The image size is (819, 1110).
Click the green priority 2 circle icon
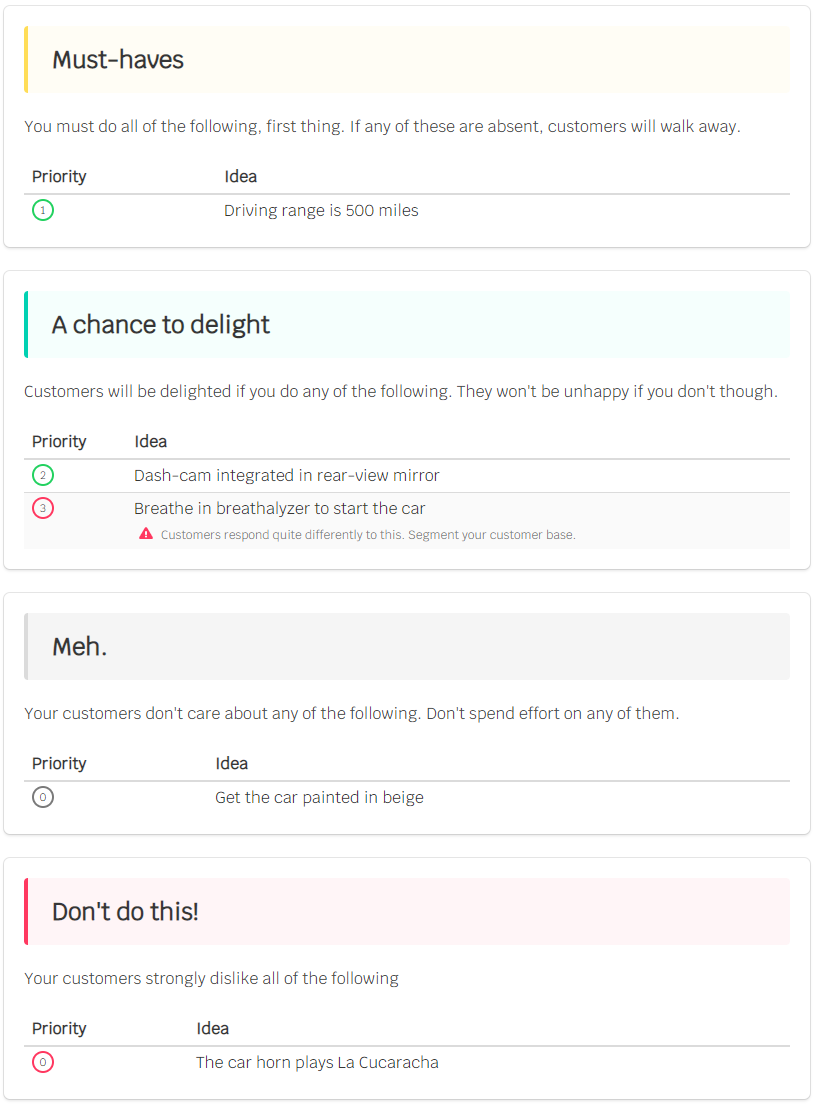(42, 475)
